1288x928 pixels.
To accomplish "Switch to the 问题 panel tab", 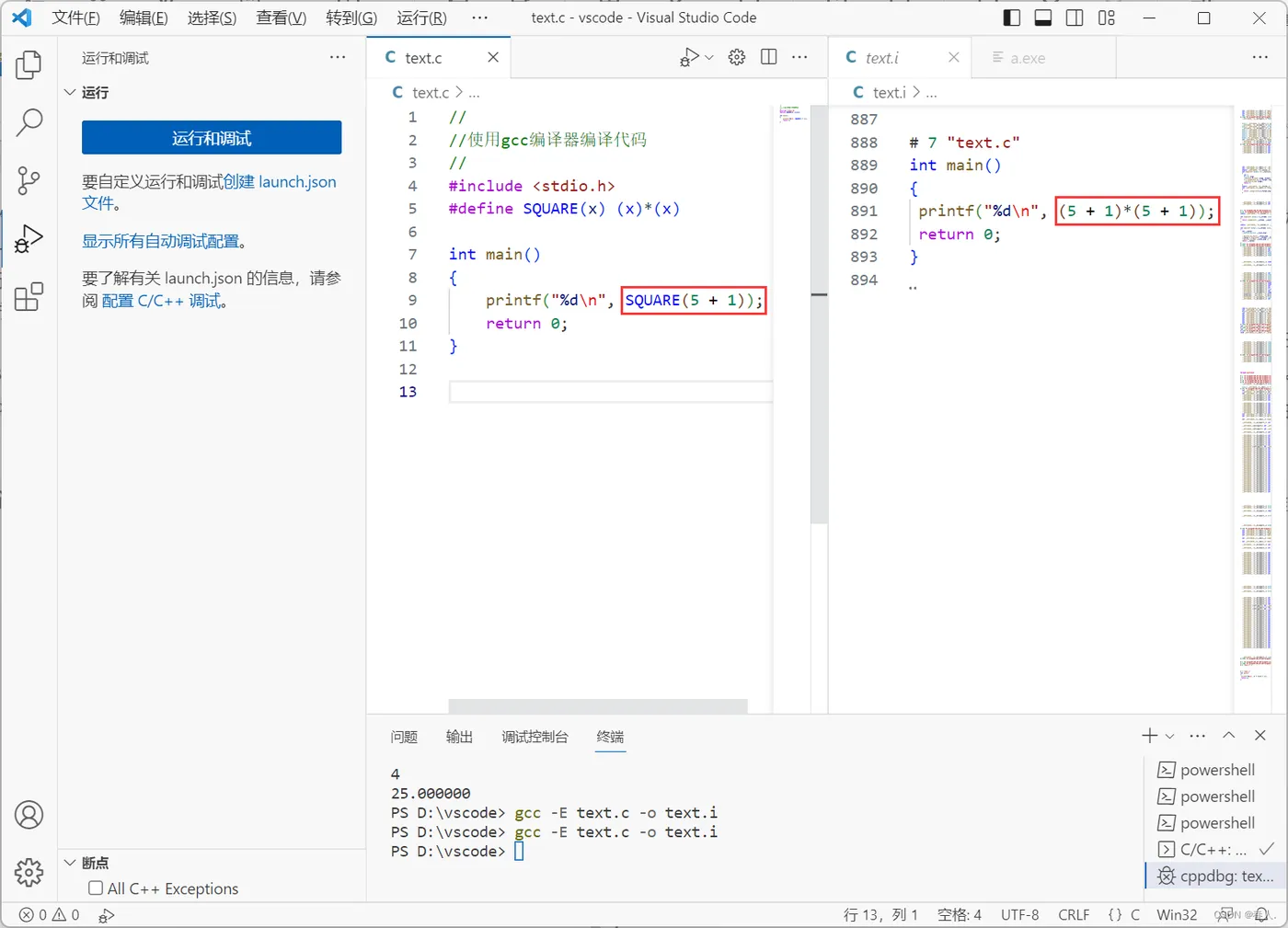I will [x=404, y=737].
